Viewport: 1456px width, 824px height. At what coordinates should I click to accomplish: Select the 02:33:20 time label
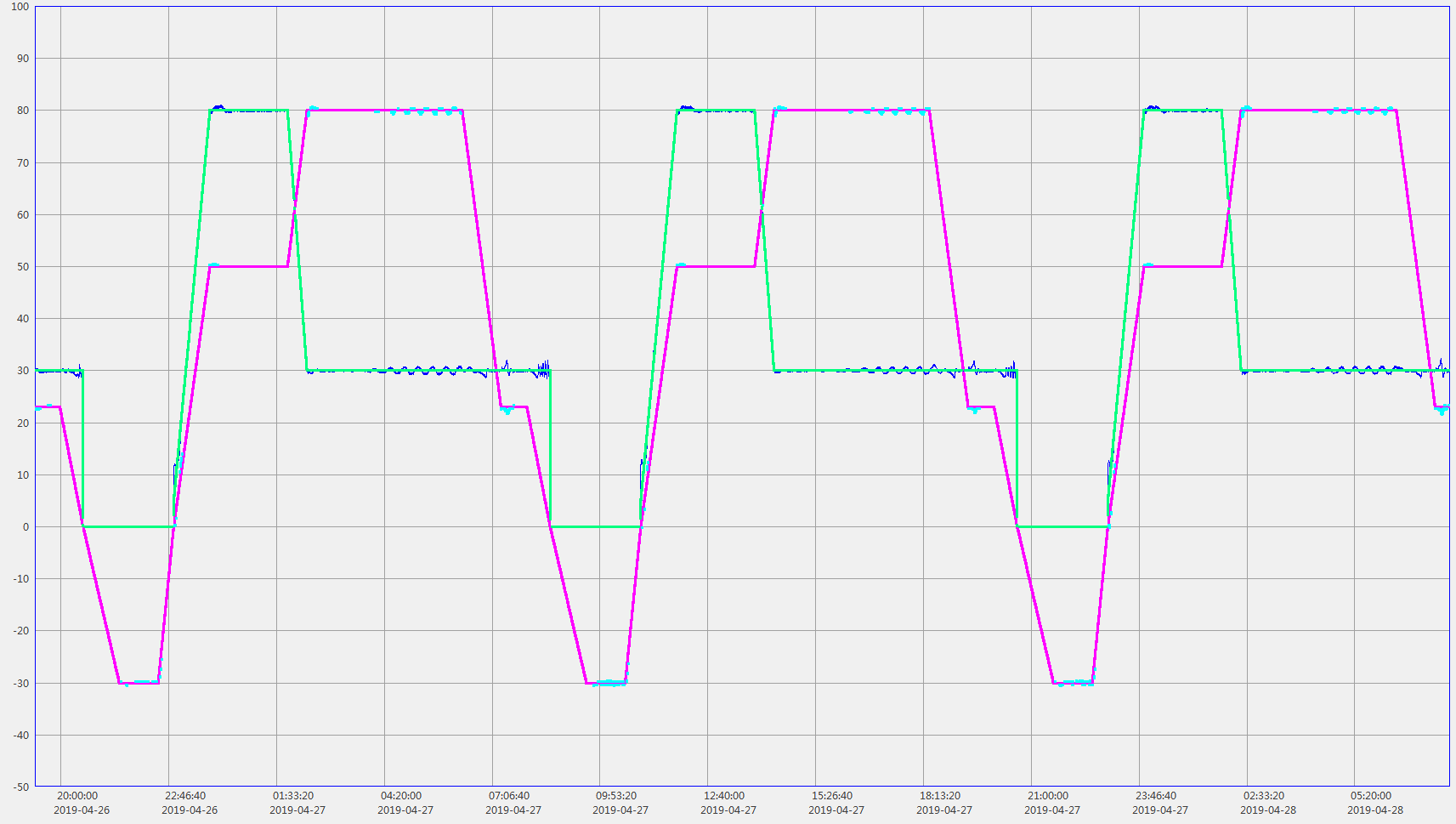1264,796
